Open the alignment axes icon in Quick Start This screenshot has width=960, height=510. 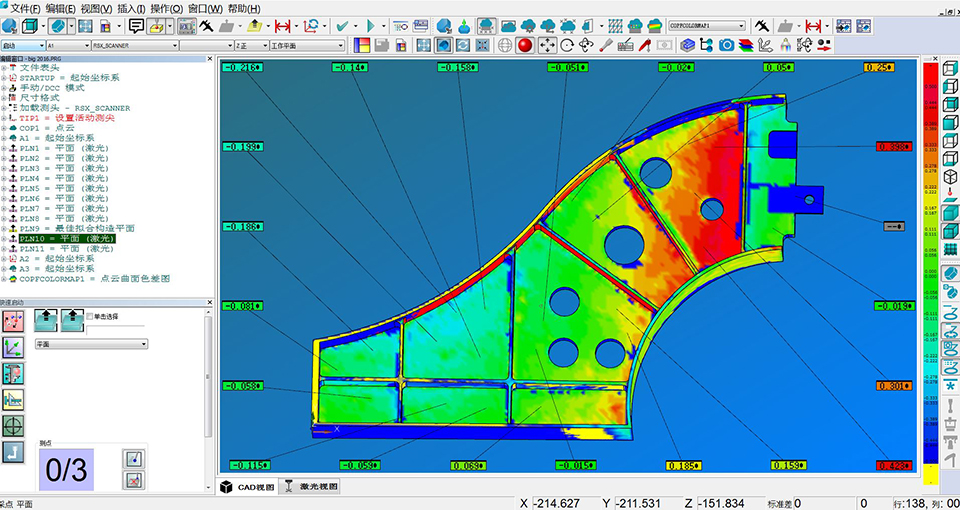tap(14, 347)
